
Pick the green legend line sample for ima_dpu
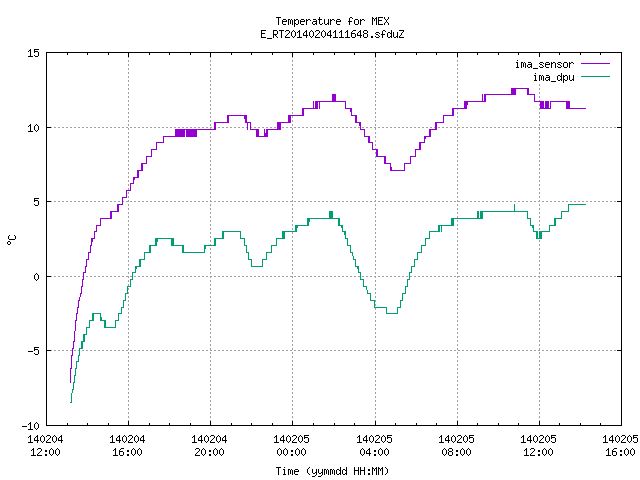click(x=595, y=77)
